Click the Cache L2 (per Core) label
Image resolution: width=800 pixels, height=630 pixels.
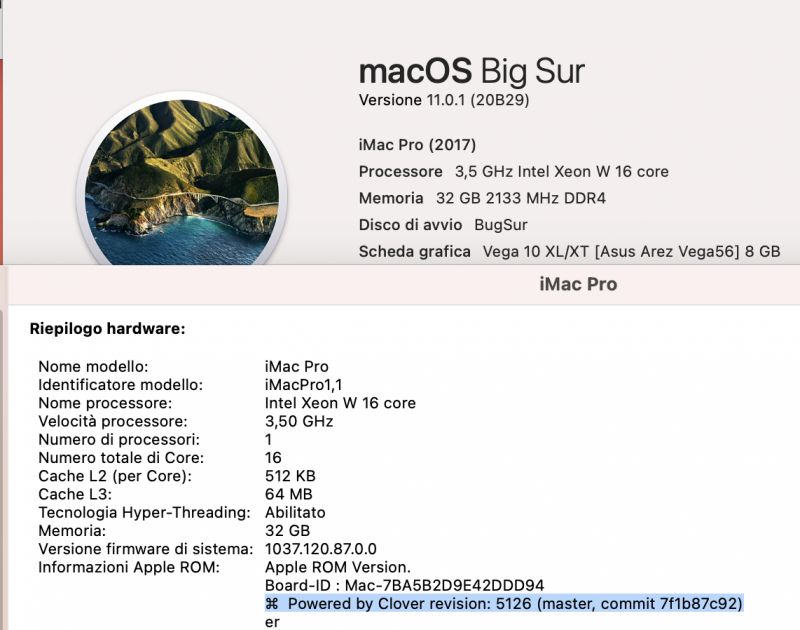pyautogui.click(x=115, y=476)
